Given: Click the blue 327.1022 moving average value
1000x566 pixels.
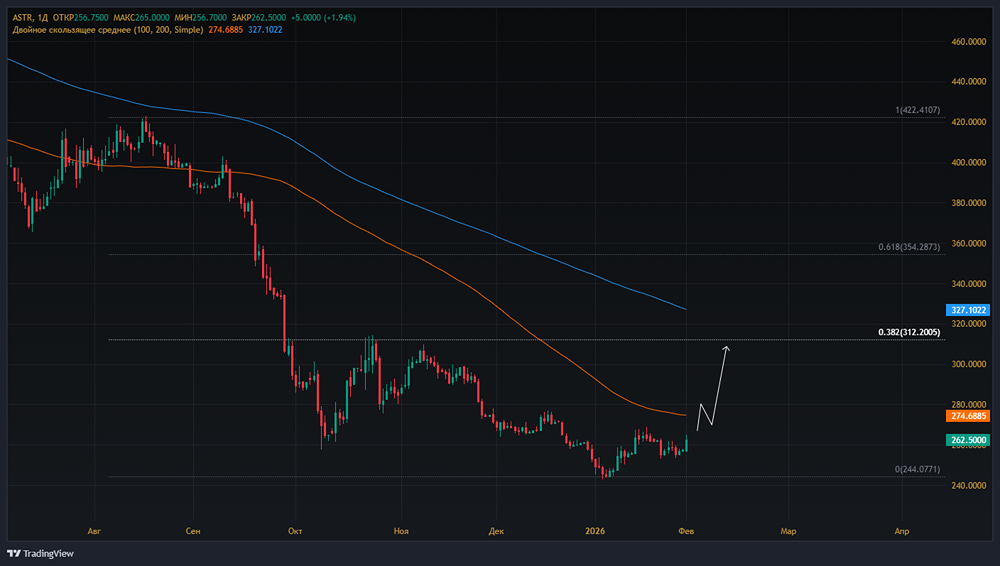Looking at the screenshot, I should (265, 30).
